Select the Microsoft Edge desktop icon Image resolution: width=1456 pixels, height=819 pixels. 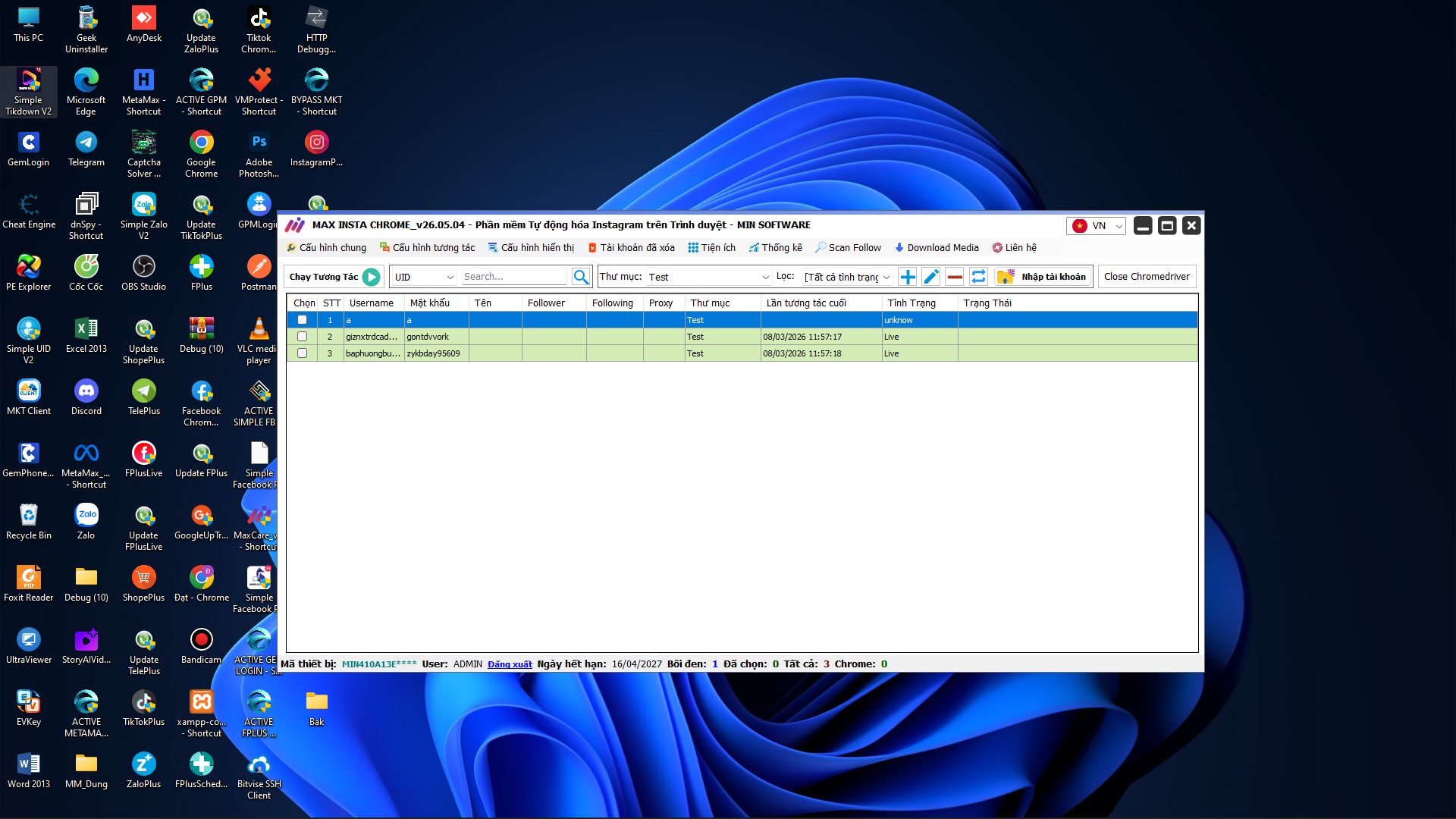[x=86, y=92]
